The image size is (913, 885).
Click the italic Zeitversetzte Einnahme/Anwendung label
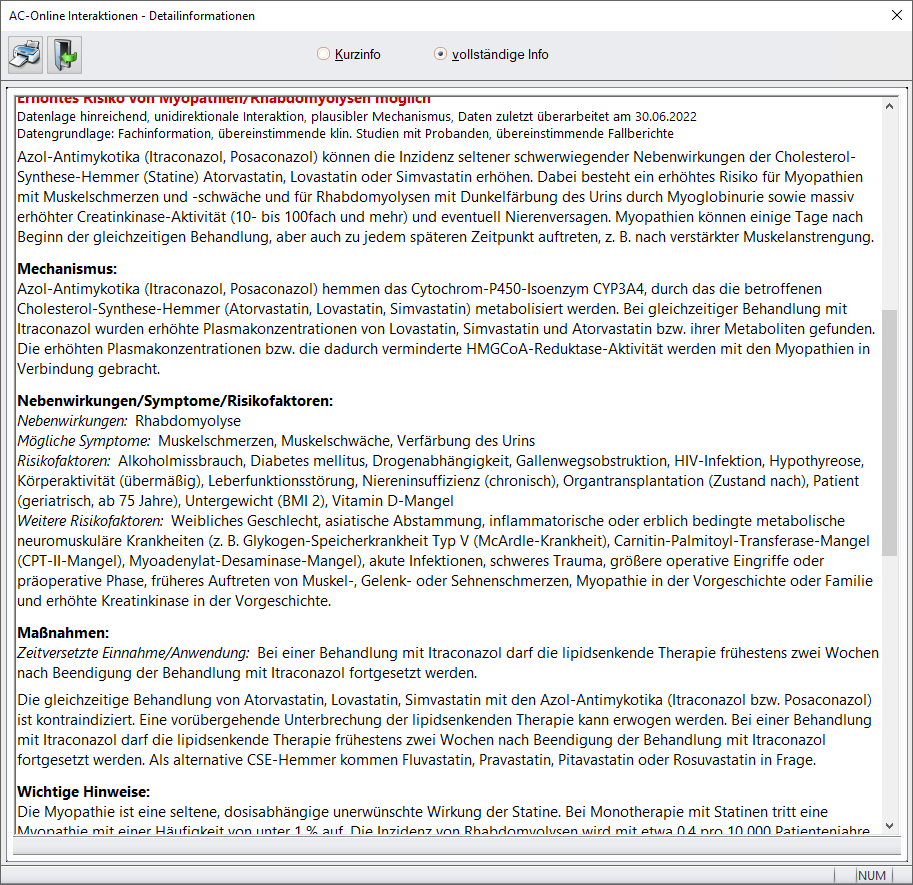coord(134,653)
